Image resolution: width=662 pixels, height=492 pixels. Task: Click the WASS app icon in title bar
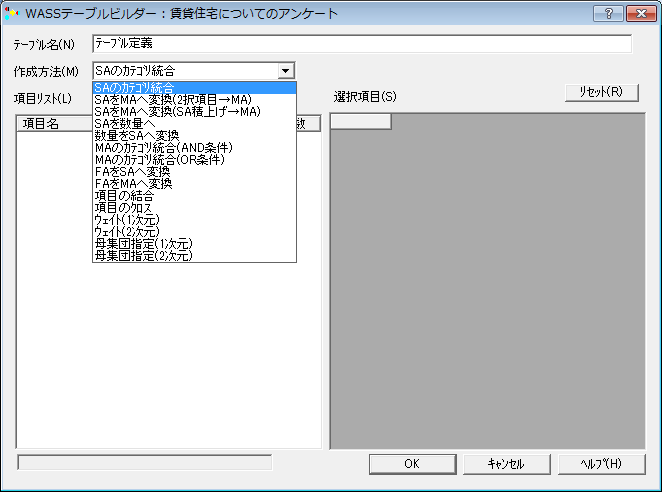tap(12, 13)
